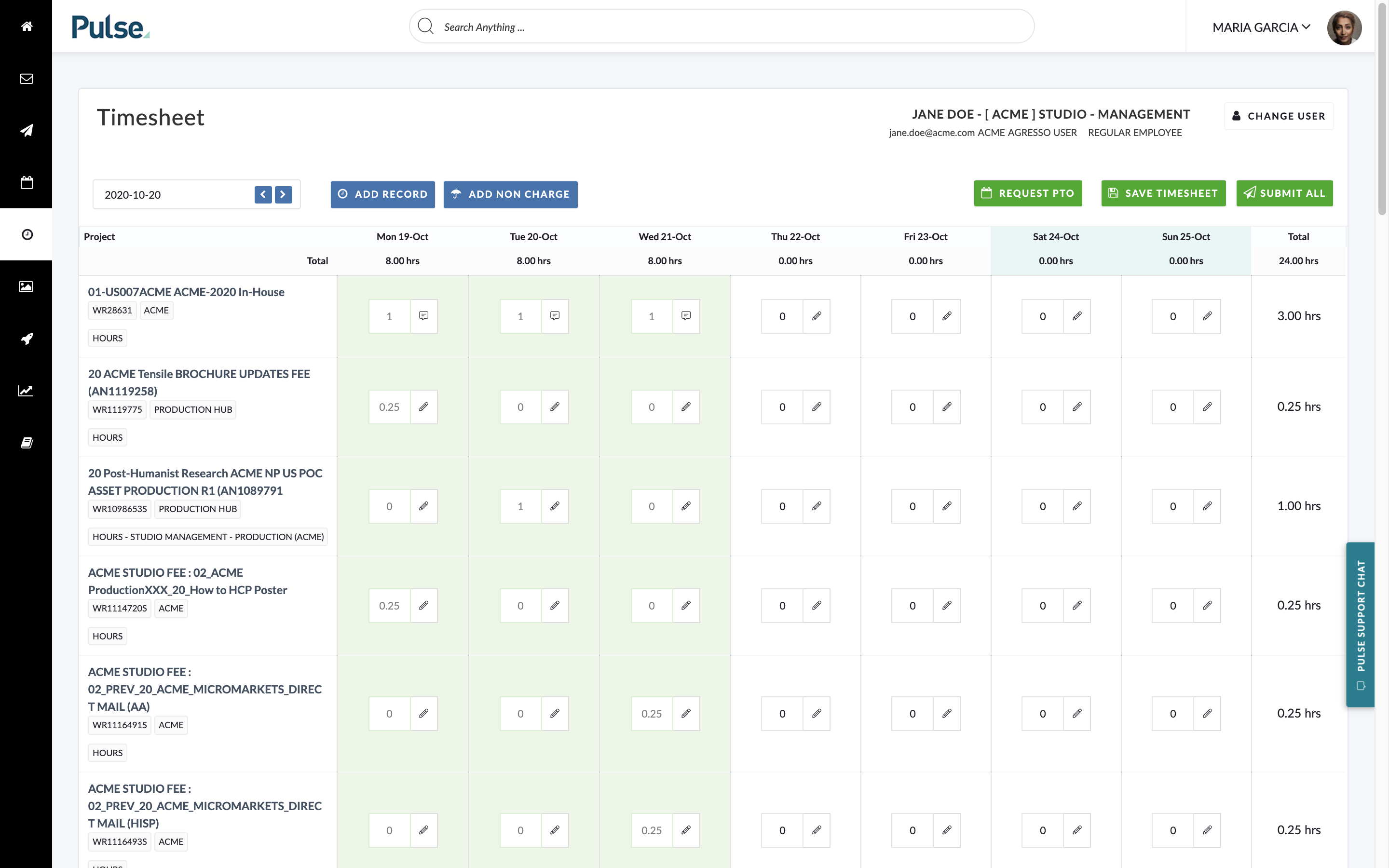Click ADD NON CHARGE button
Viewport: 1389px width, 868px height.
pyautogui.click(x=510, y=195)
